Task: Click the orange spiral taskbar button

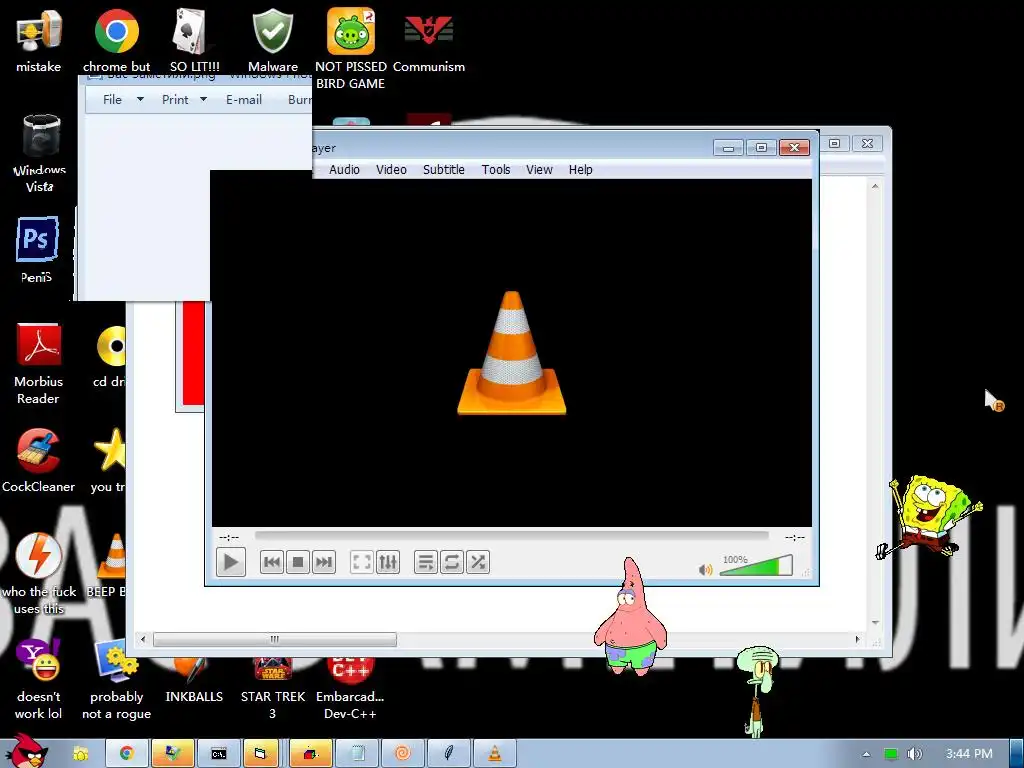Action: [403, 754]
